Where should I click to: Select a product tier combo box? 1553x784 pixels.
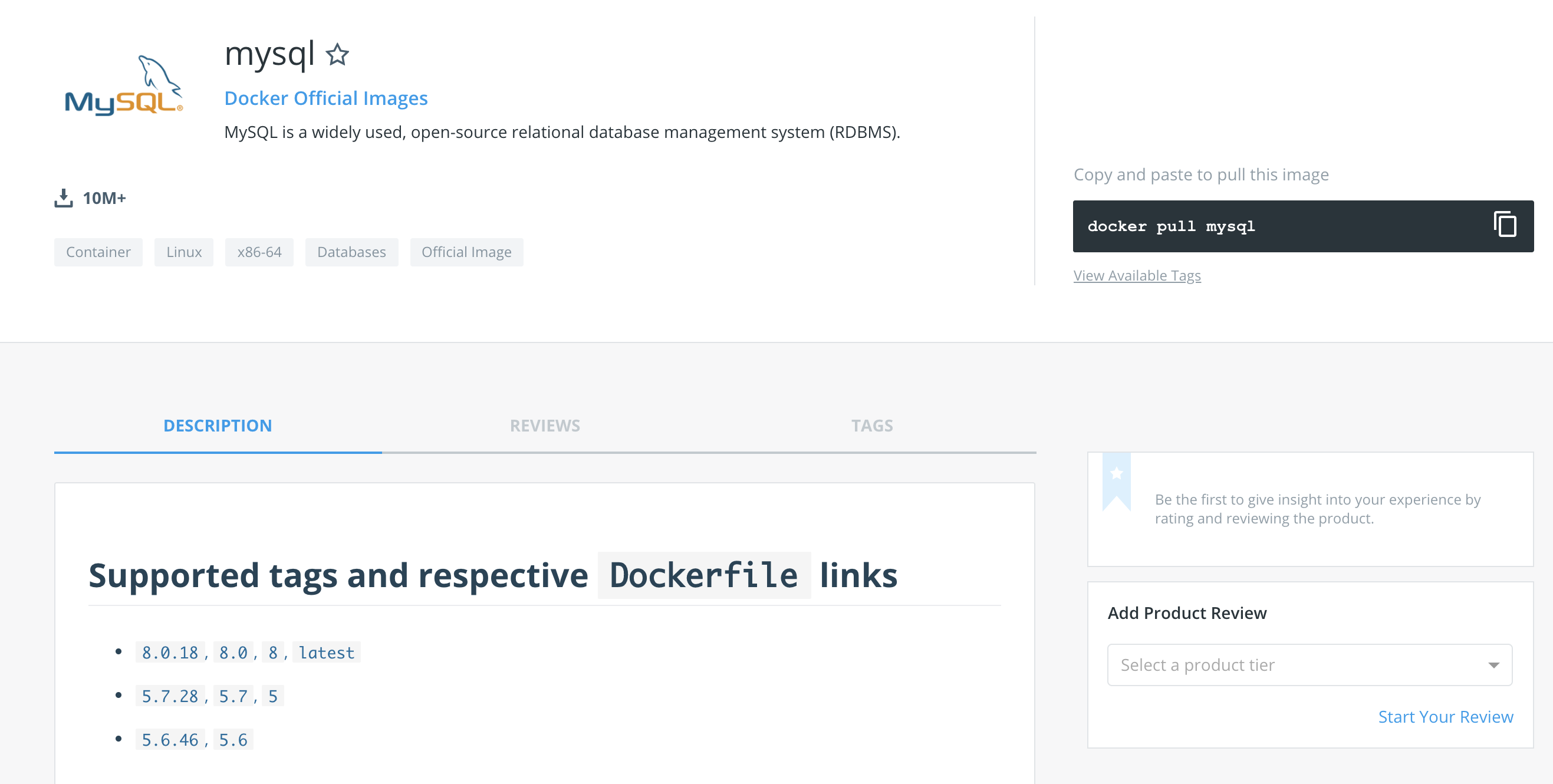(x=1296, y=666)
